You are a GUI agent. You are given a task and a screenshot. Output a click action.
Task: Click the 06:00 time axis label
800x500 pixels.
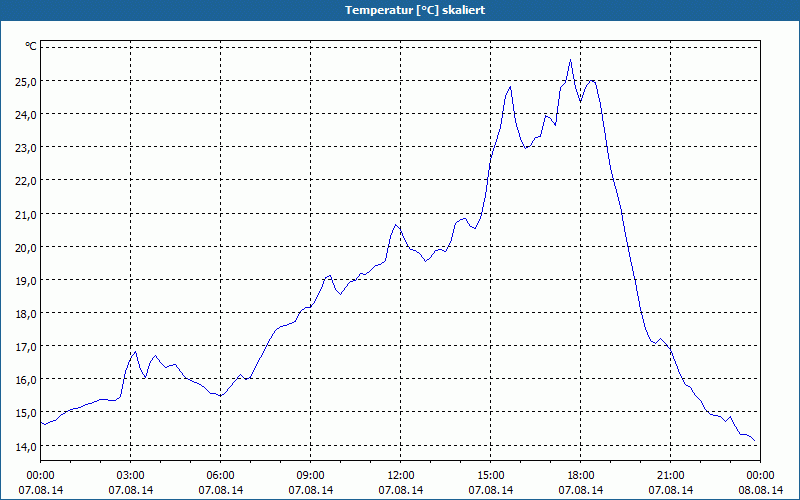(x=220, y=476)
